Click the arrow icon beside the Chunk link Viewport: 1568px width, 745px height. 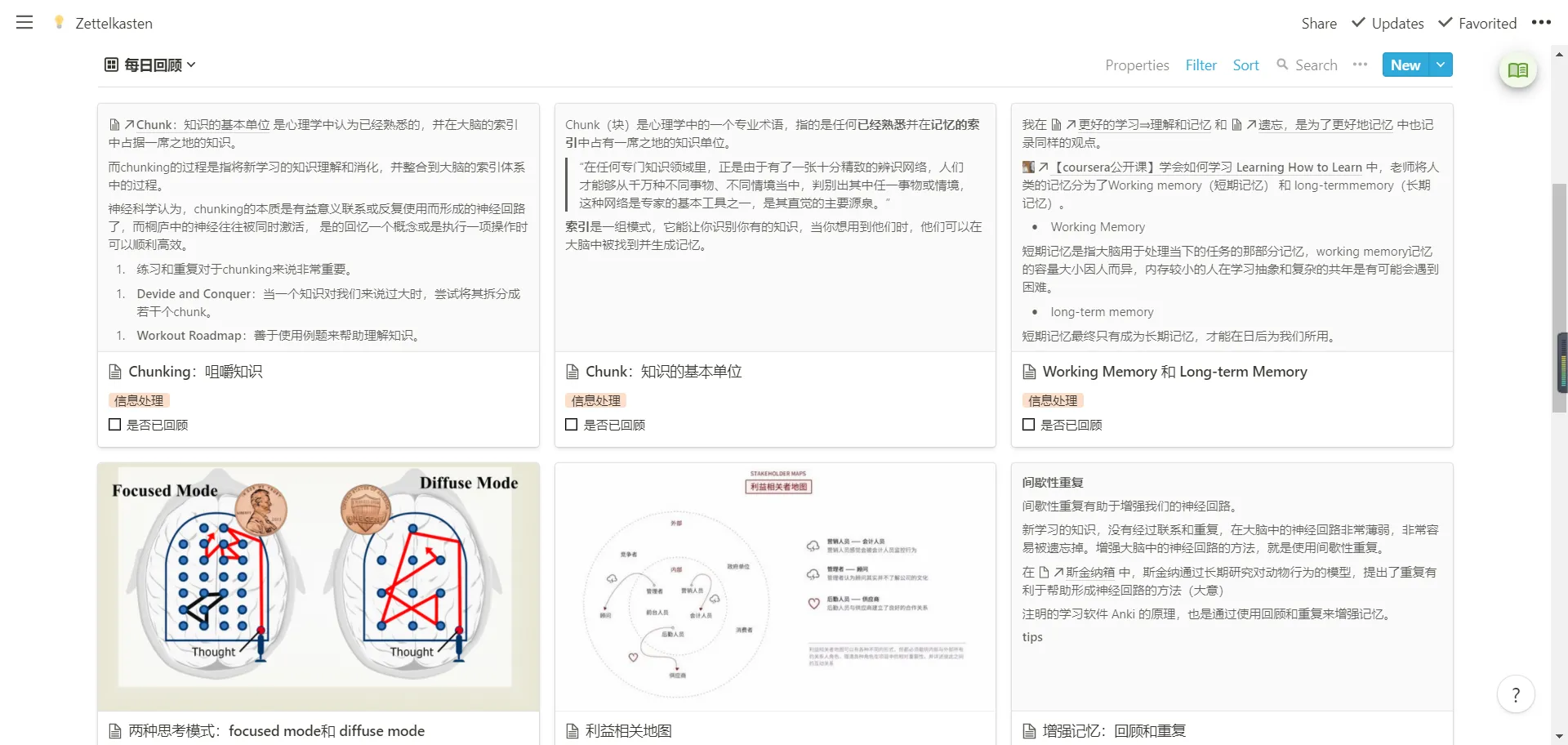pyautogui.click(x=128, y=124)
